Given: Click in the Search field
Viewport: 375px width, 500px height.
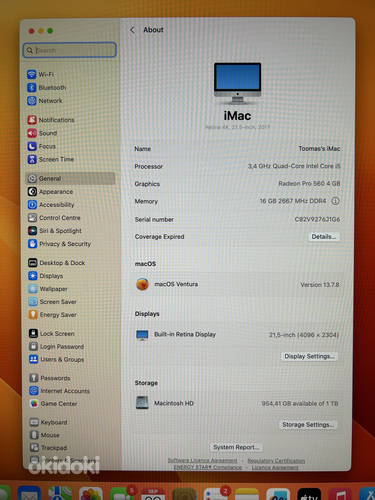Looking at the screenshot, I should coord(70,50).
